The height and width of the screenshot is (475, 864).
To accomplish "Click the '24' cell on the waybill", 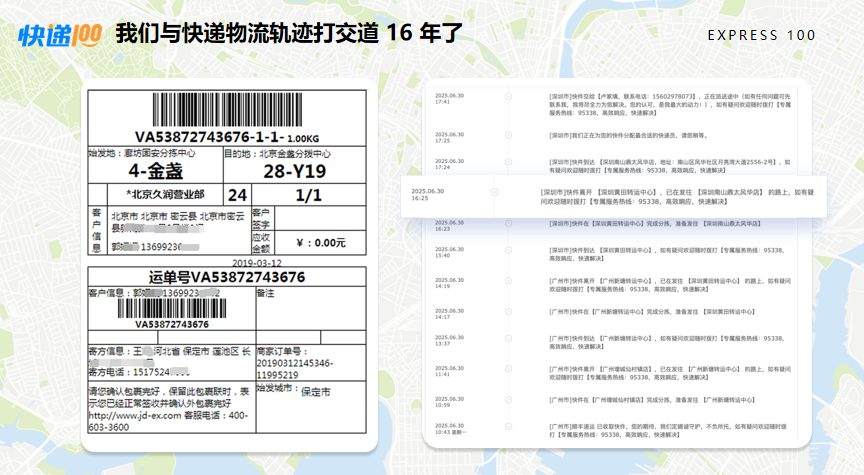I will coord(237,195).
